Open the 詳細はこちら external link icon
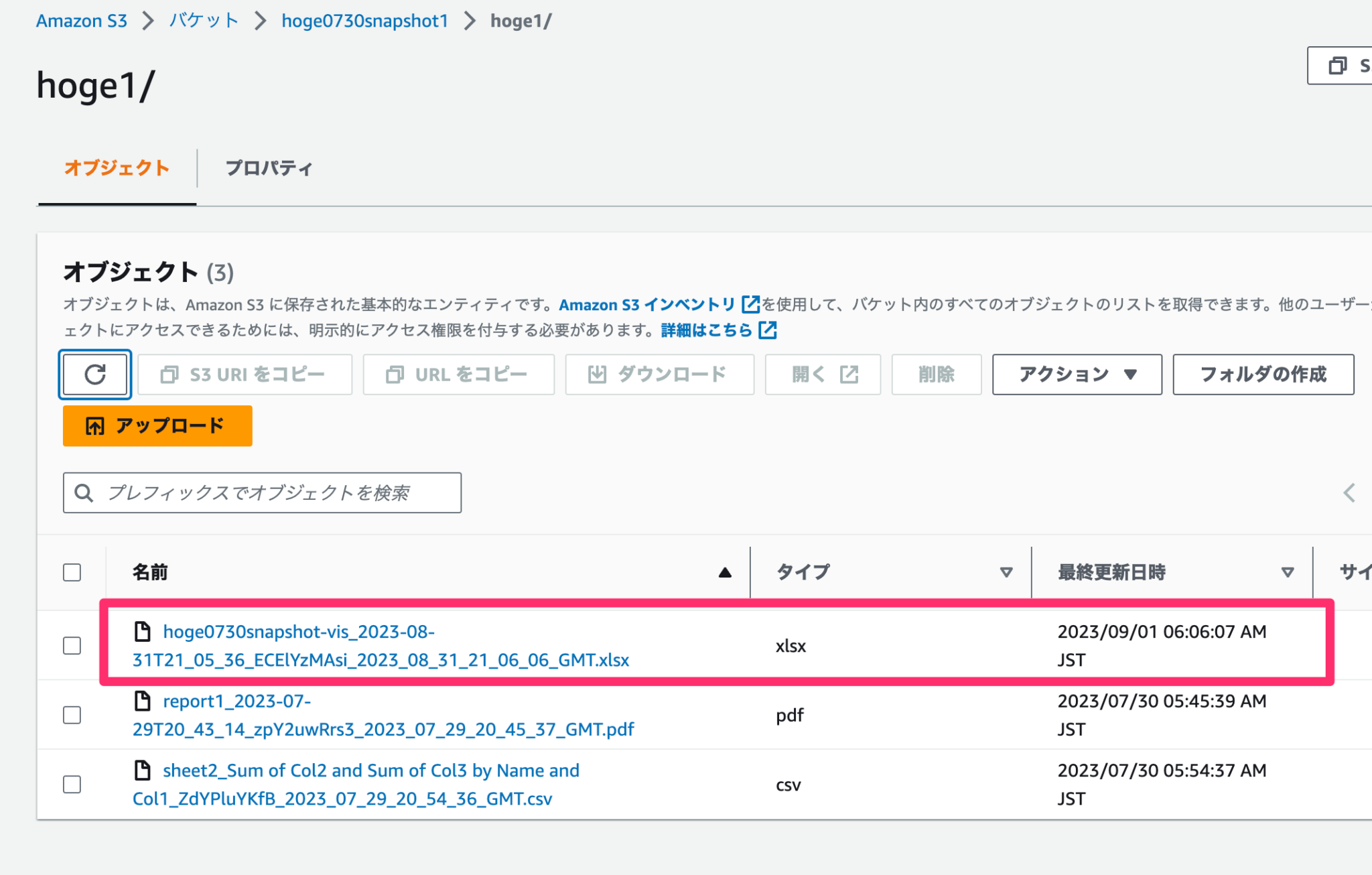The width and height of the screenshot is (1372, 875). 768,329
